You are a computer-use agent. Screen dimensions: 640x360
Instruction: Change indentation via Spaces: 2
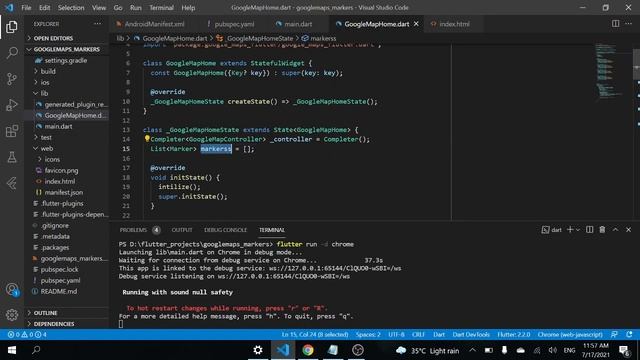[x=368, y=334]
